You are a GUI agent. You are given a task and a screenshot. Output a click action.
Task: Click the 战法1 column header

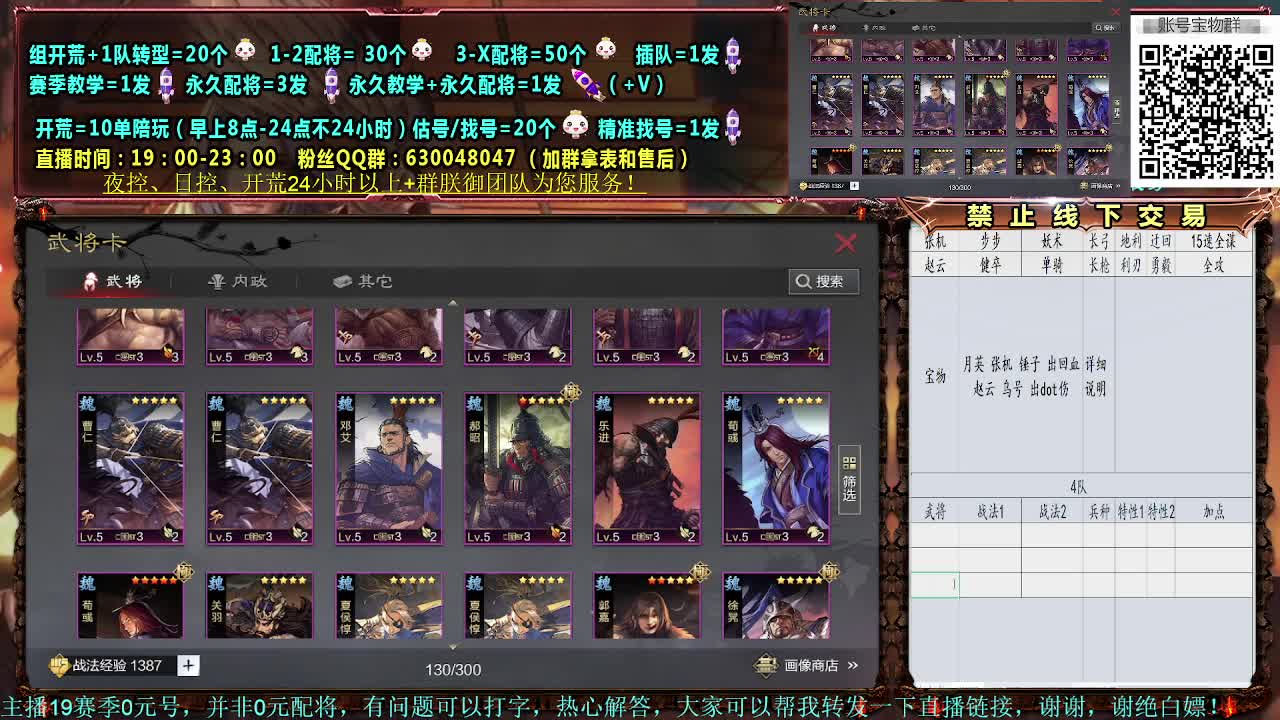(x=990, y=511)
